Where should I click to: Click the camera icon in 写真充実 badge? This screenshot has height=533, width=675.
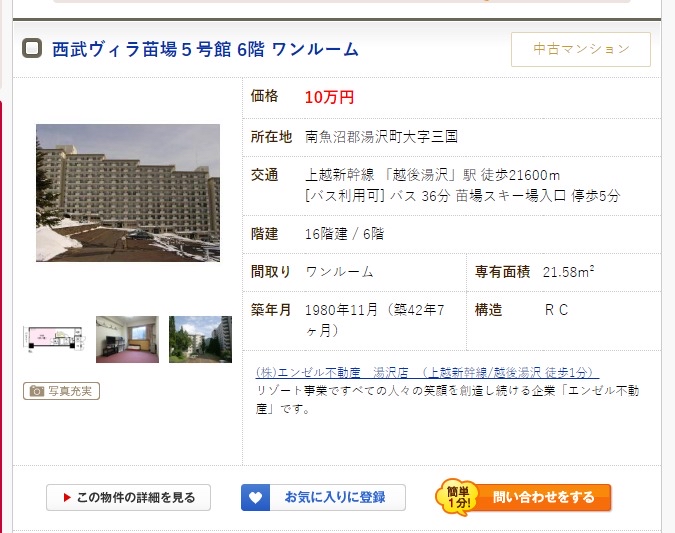pyautogui.click(x=37, y=391)
